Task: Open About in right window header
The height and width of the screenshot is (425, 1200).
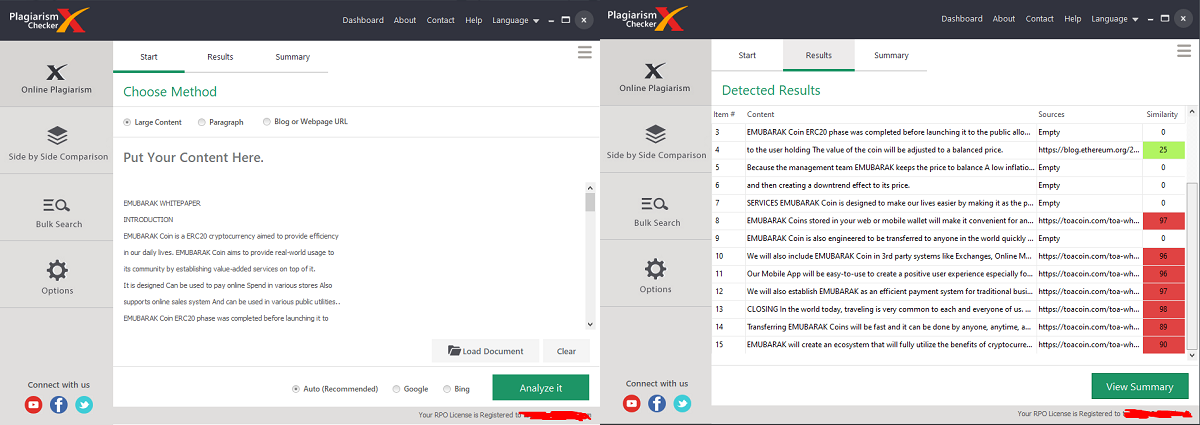Action: (x=1004, y=19)
